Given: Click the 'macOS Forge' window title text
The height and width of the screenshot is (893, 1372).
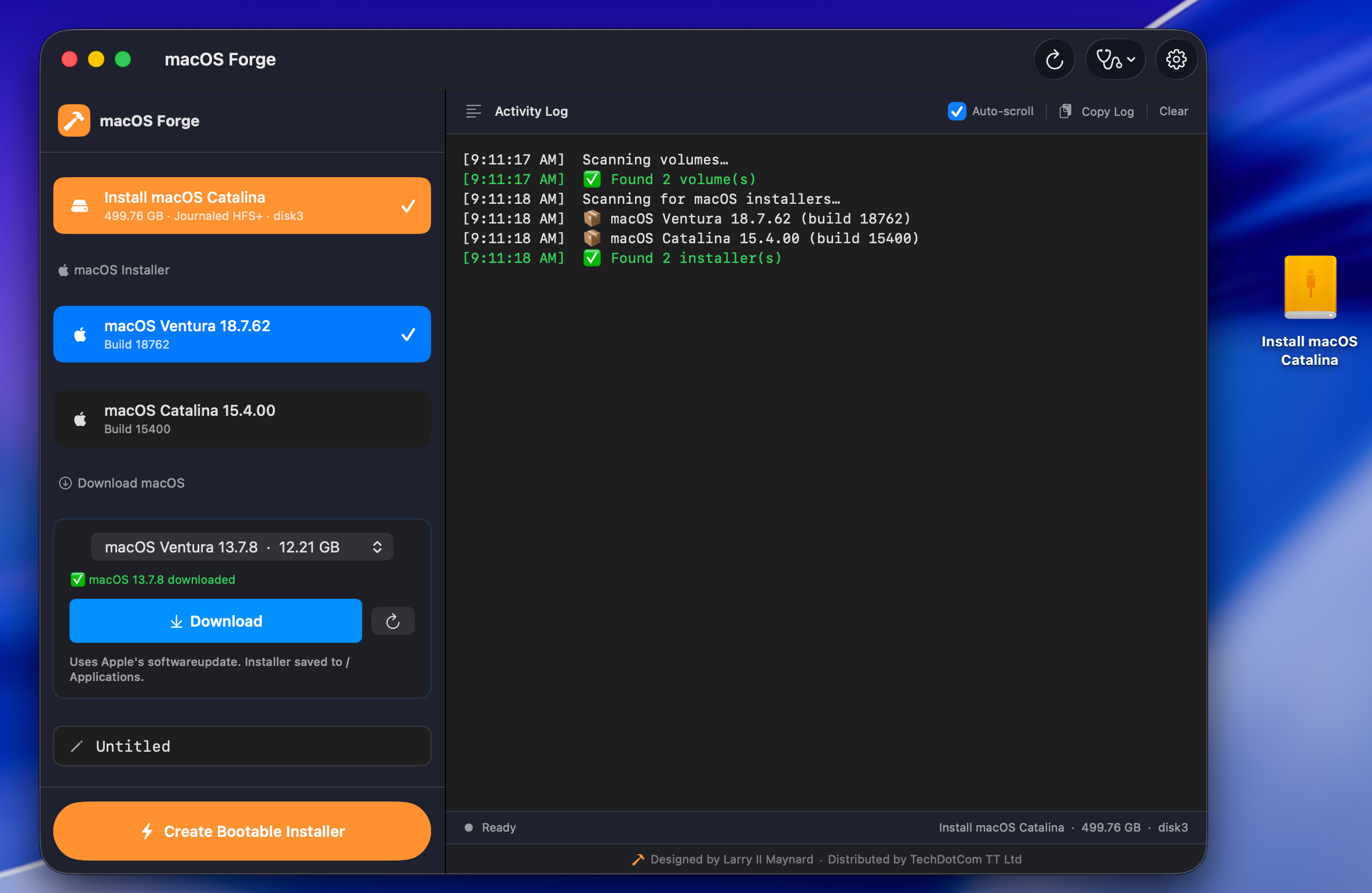Looking at the screenshot, I should (x=220, y=59).
